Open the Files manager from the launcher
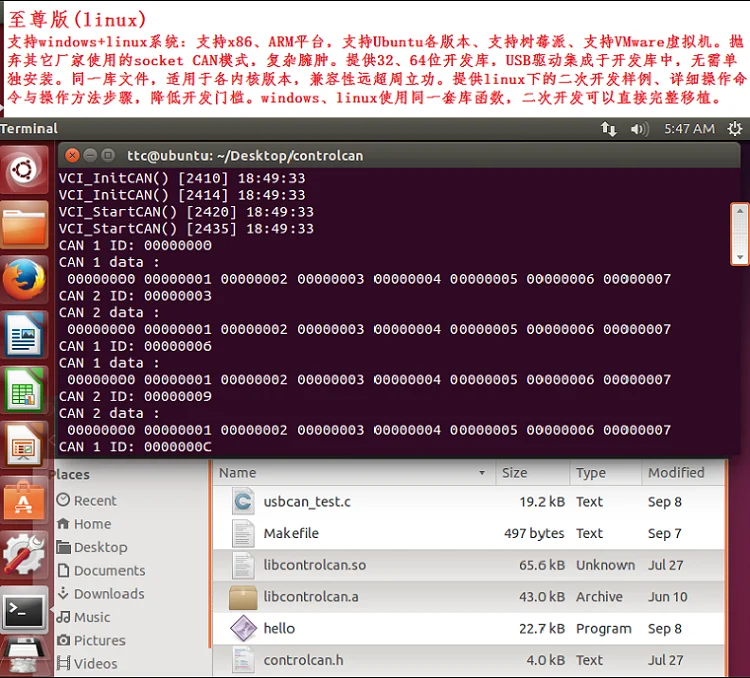The height and width of the screenshot is (678, 750). coord(24,225)
